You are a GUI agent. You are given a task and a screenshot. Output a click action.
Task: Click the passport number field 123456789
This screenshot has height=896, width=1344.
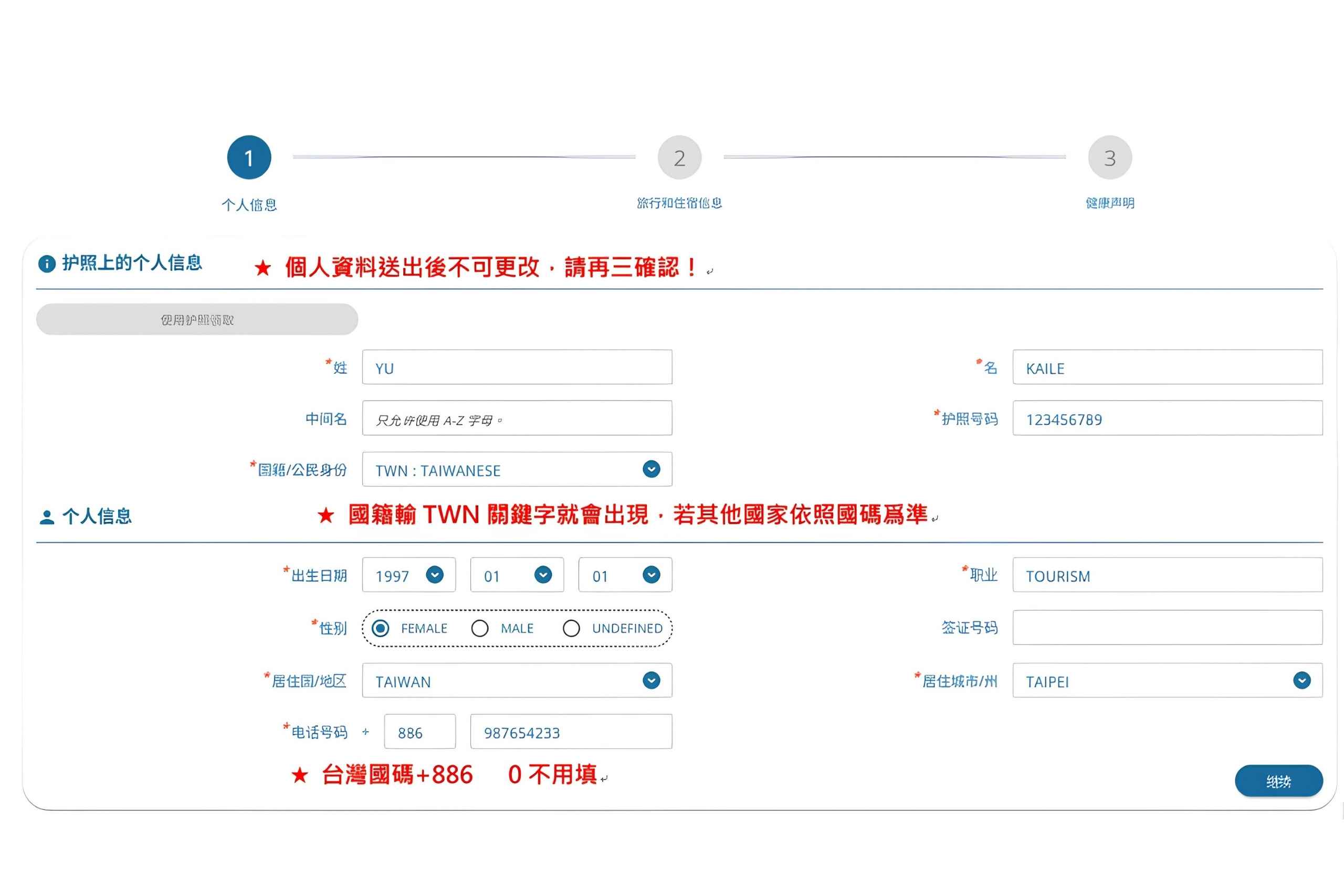point(1168,418)
